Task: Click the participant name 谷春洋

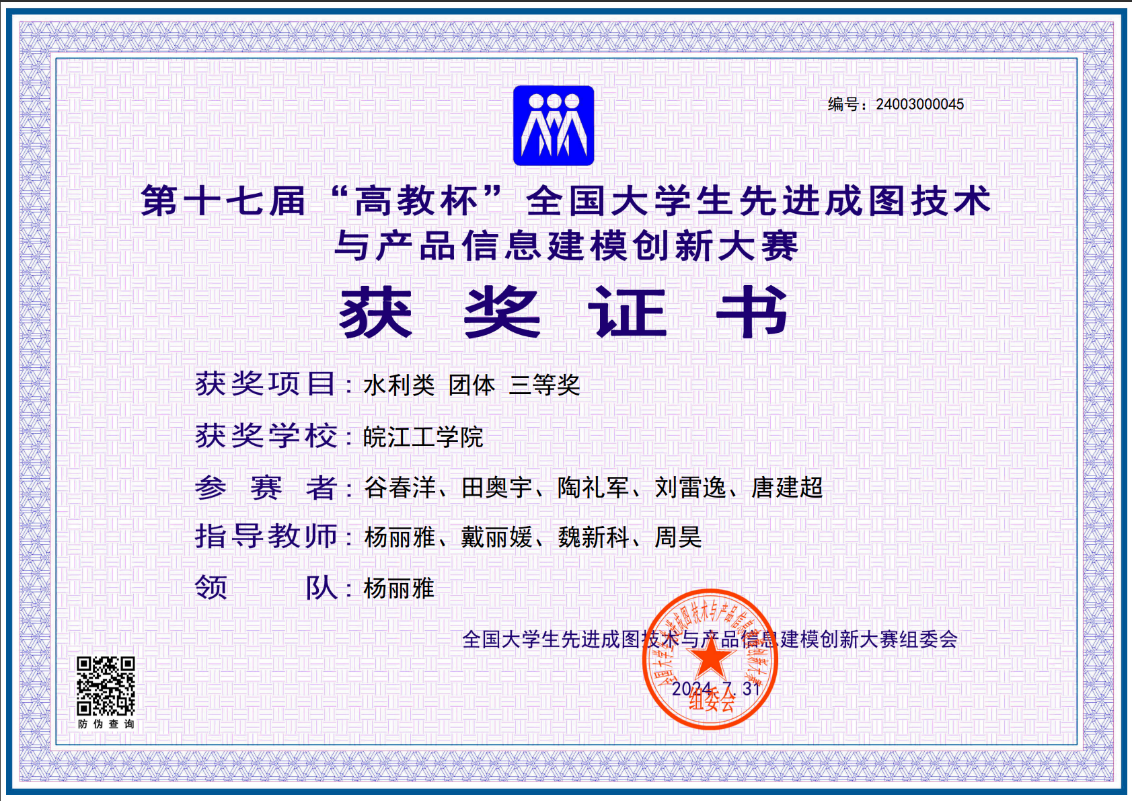Action: (x=399, y=489)
